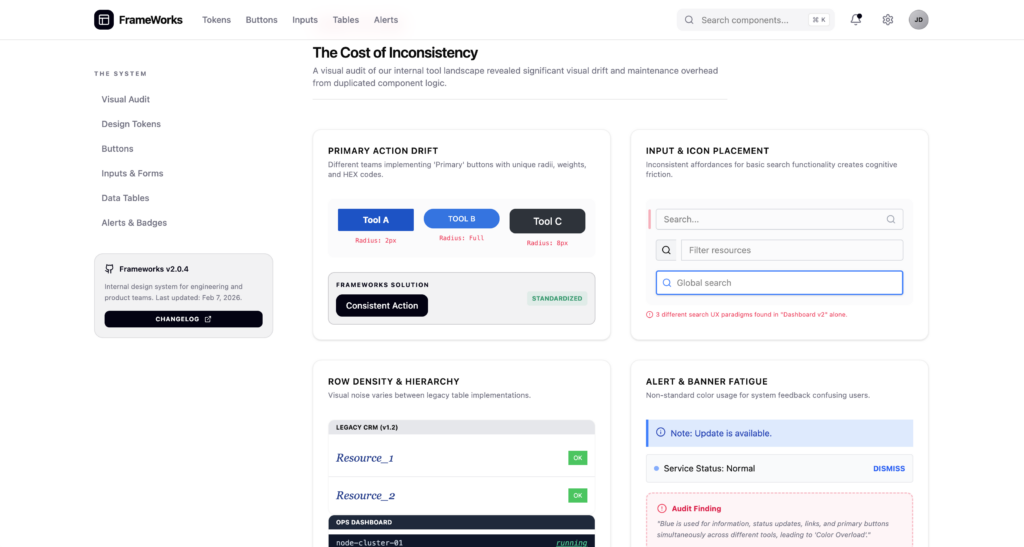1024x547 pixels.
Task: Click the JD user avatar
Action: click(x=918, y=20)
